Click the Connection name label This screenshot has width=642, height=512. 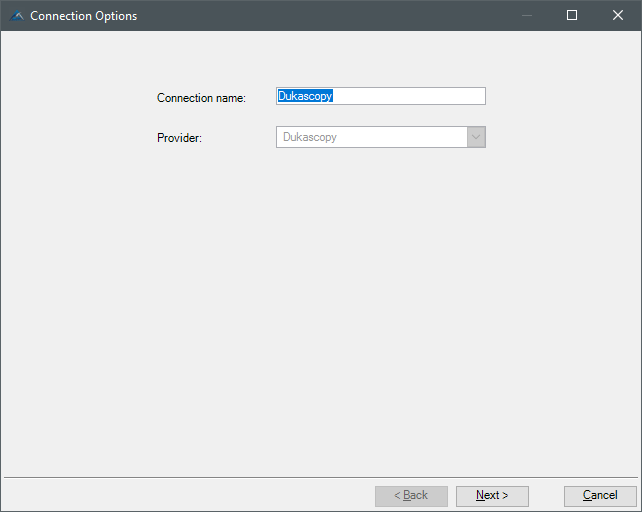point(201,98)
